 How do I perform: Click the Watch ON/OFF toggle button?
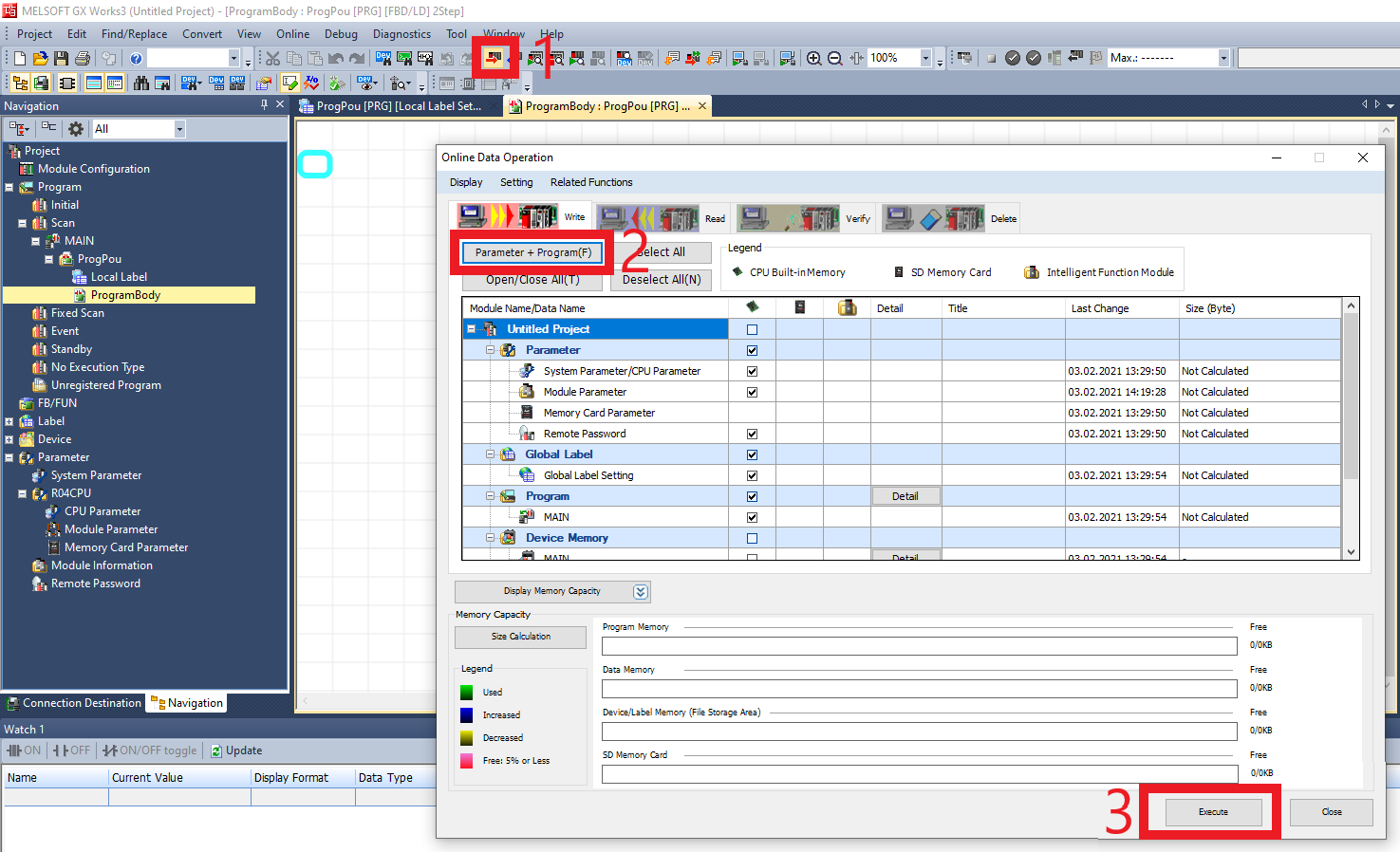[149, 750]
